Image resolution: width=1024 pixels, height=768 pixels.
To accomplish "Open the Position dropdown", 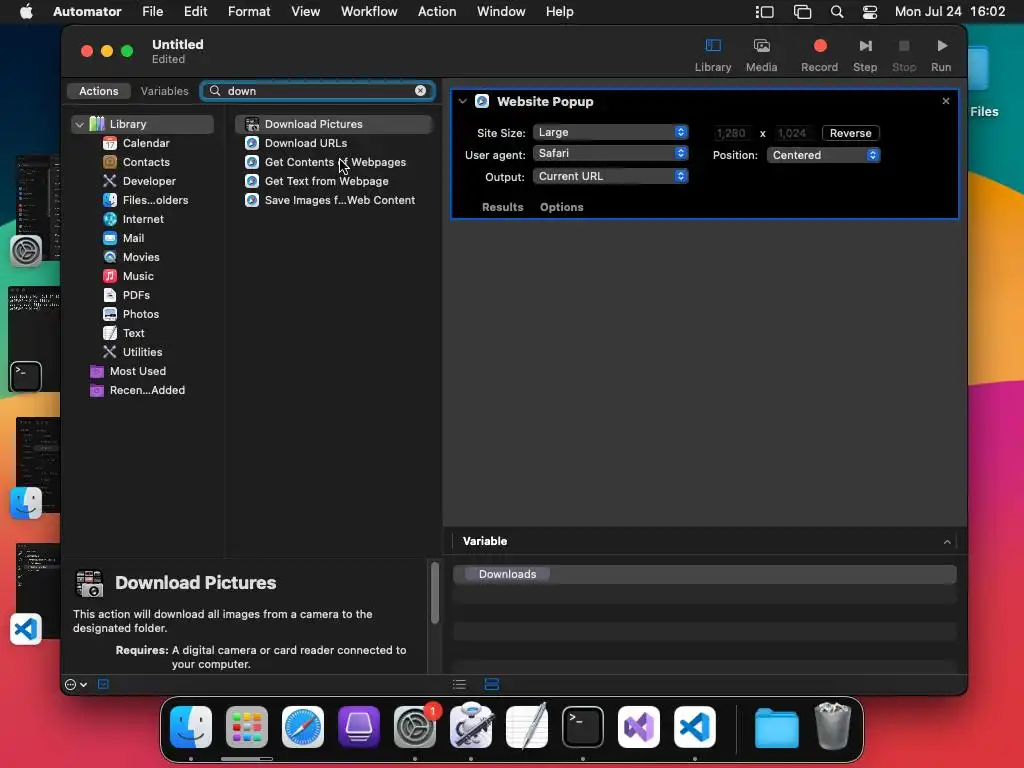I will point(824,155).
